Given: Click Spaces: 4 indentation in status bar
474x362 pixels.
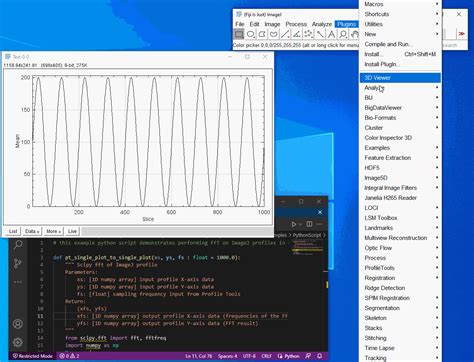Looking at the screenshot, I should coord(228,356).
